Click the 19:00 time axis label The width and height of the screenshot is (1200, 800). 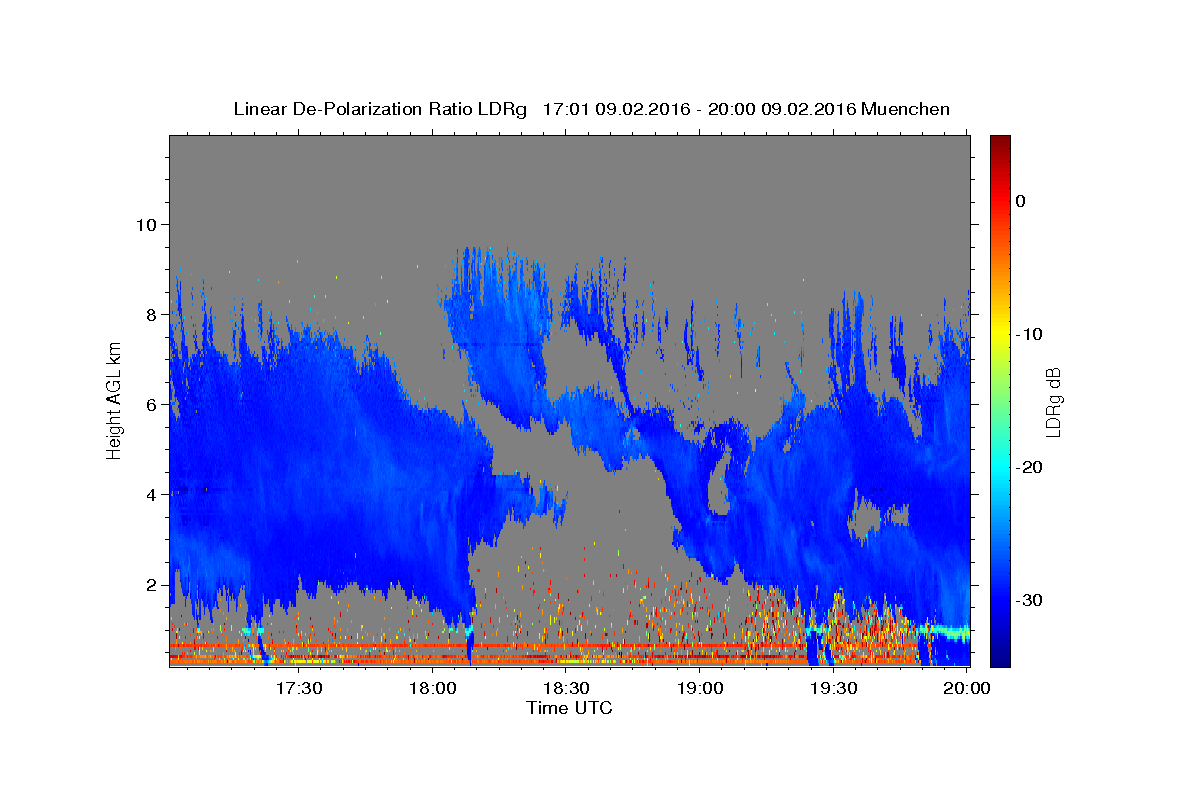click(x=700, y=688)
